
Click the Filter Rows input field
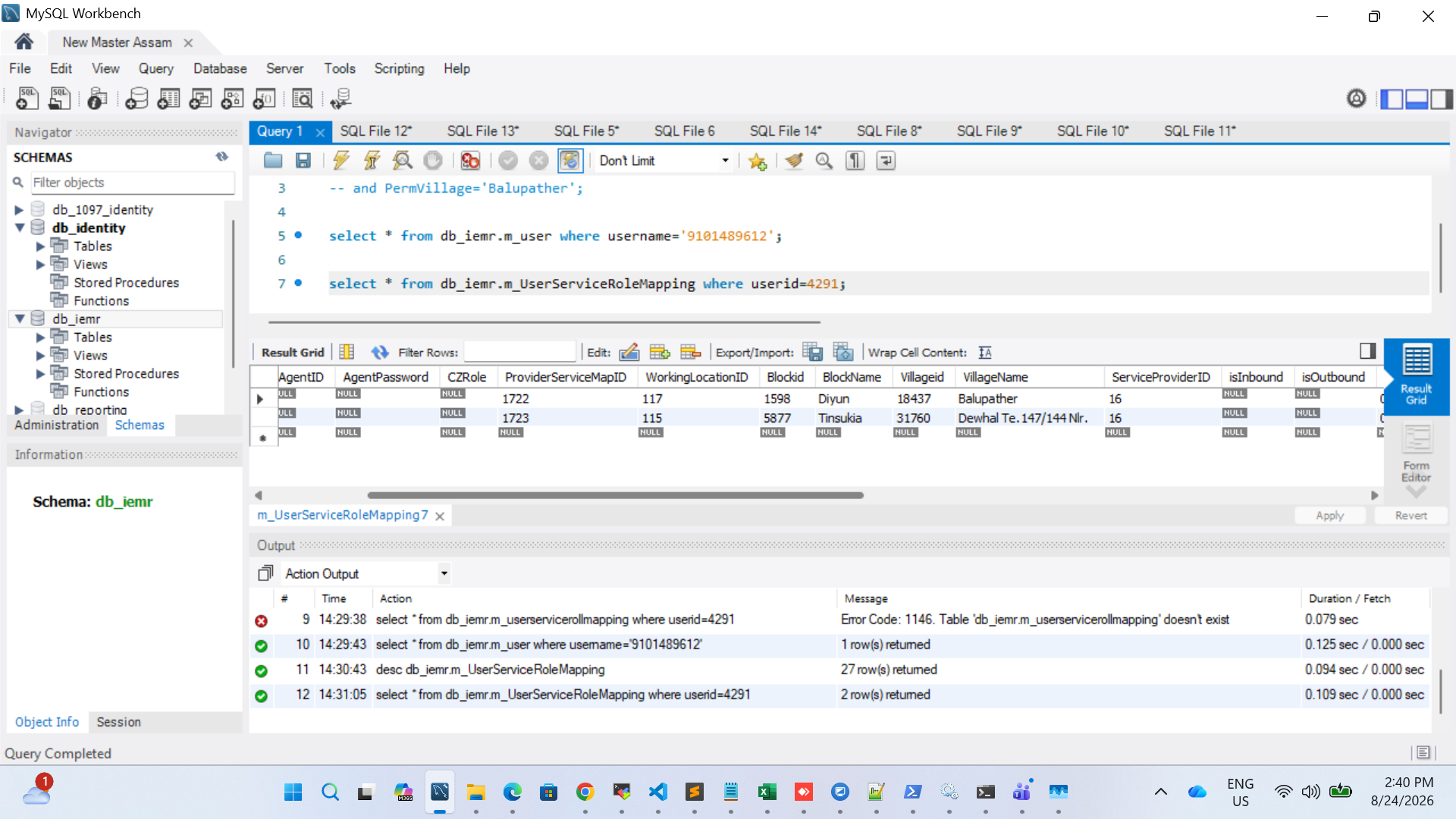pyautogui.click(x=519, y=352)
